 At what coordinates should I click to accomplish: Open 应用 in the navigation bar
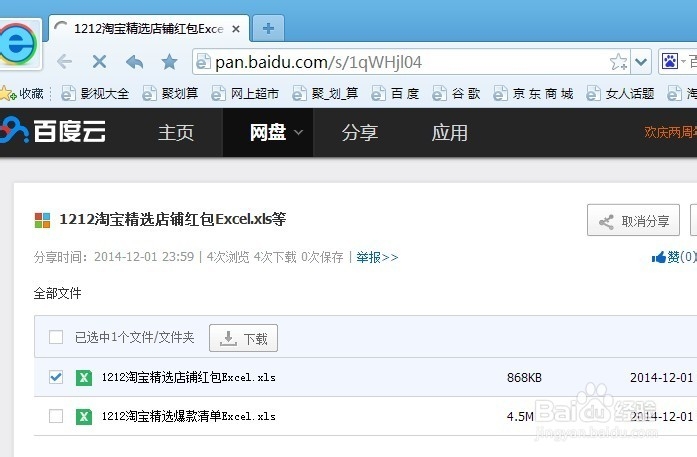449,132
